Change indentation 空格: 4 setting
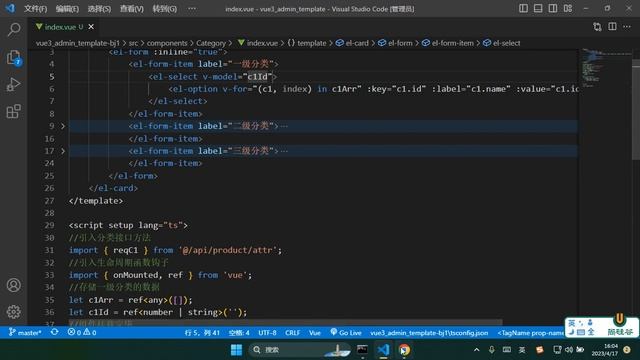Viewport: 640px width, 360px height. coord(239,333)
